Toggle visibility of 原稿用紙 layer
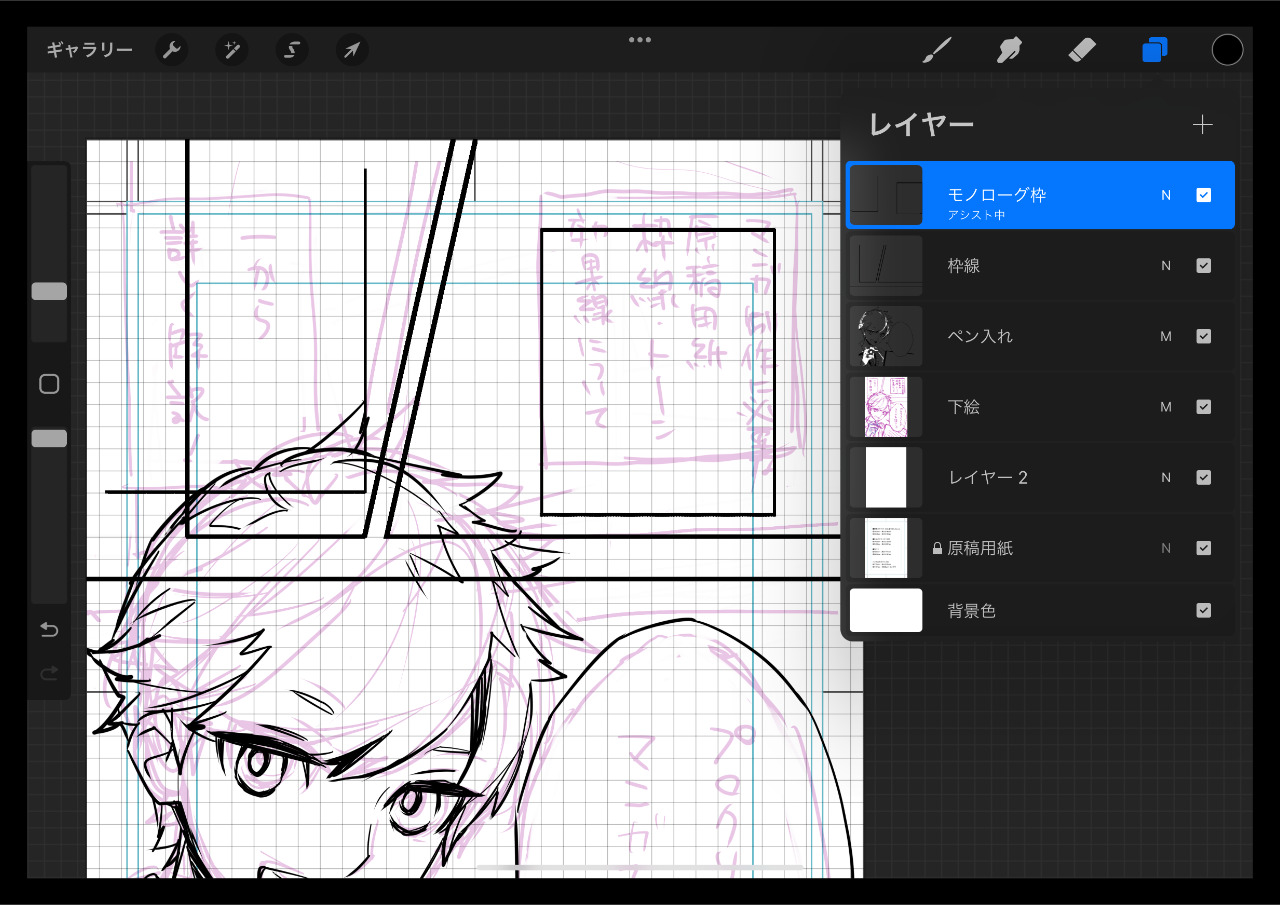Image resolution: width=1280 pixels, height=905 pixels. (1204, 548)
